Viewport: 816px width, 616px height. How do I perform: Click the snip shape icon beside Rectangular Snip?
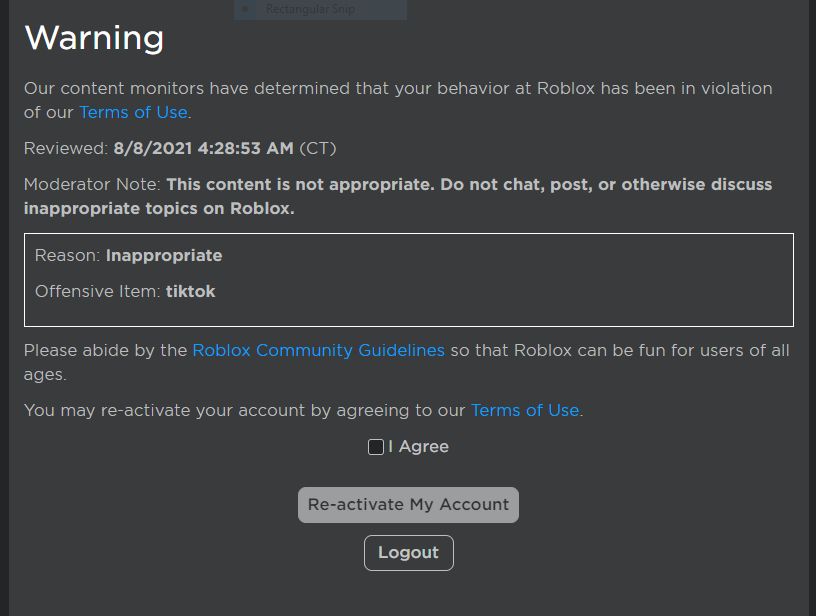[245, 9]
